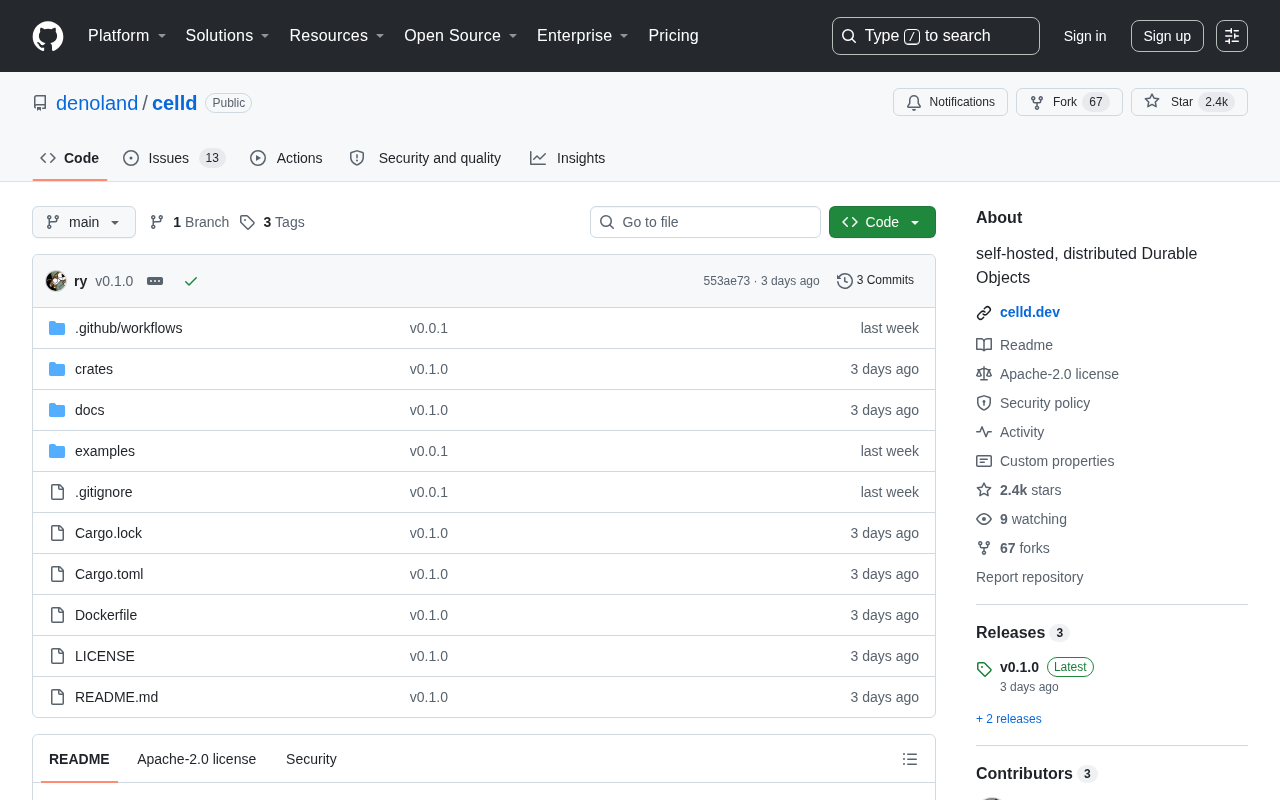This screenshot has height=800, width=1280.
Task: Open the commit hash 553ae73
Action: click(726, 281)
